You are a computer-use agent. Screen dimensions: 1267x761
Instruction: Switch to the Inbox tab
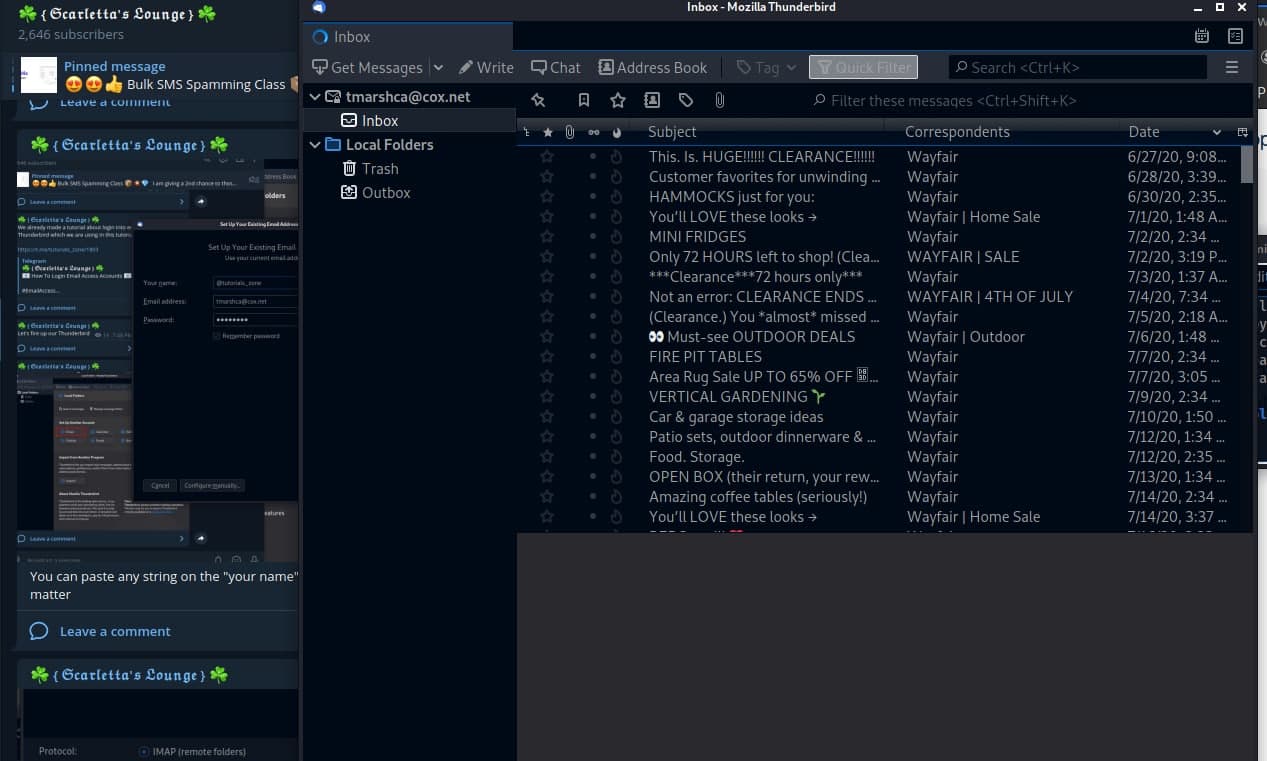351,37
